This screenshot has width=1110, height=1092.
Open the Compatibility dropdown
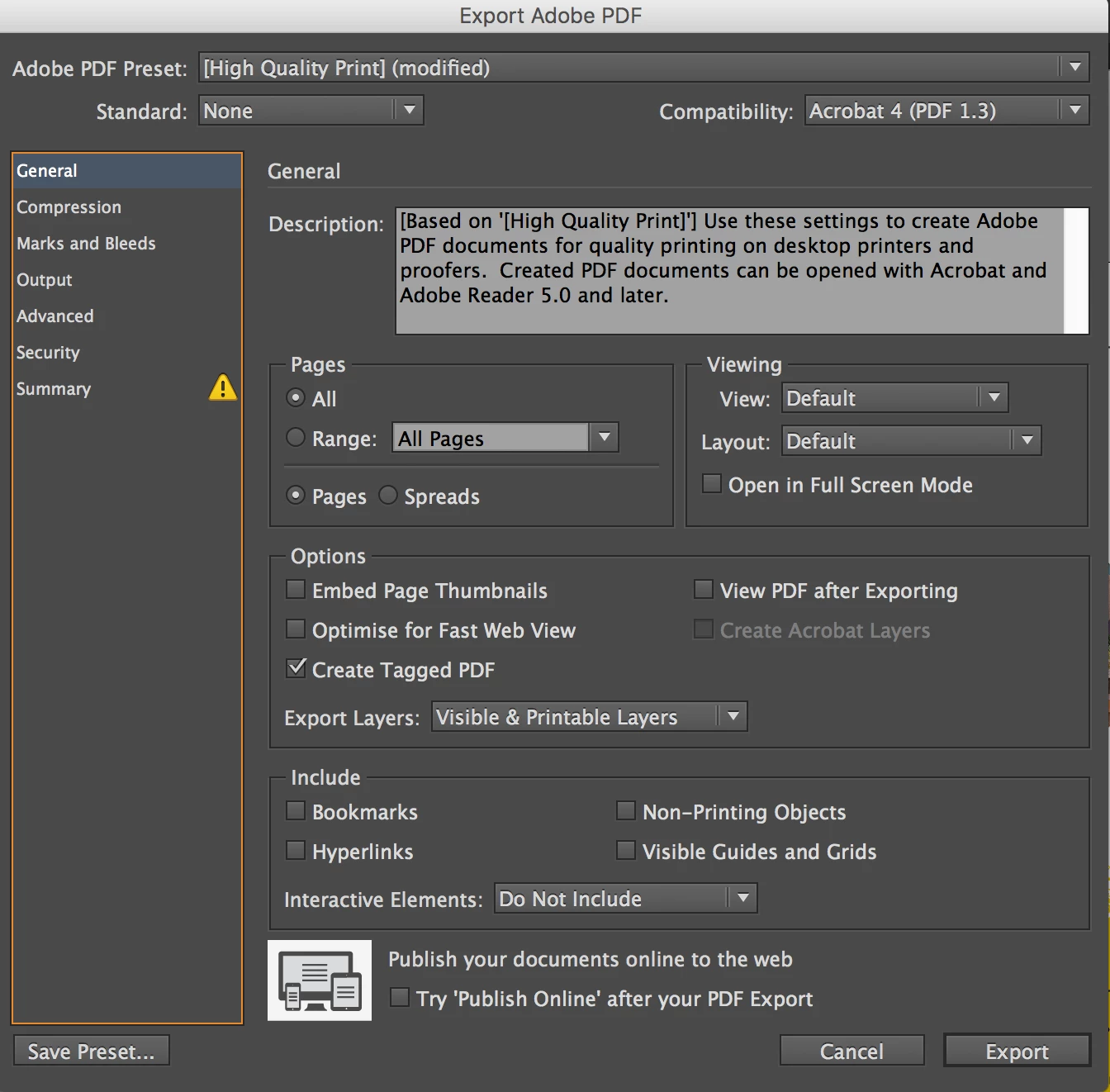point(947,110)
